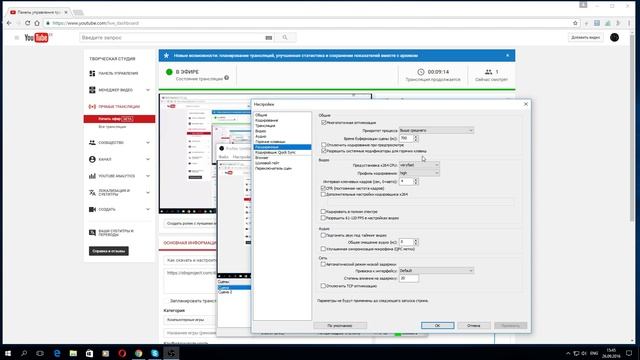
Task: Switch to OBS on the taskbar
Action: coord(171,353)
